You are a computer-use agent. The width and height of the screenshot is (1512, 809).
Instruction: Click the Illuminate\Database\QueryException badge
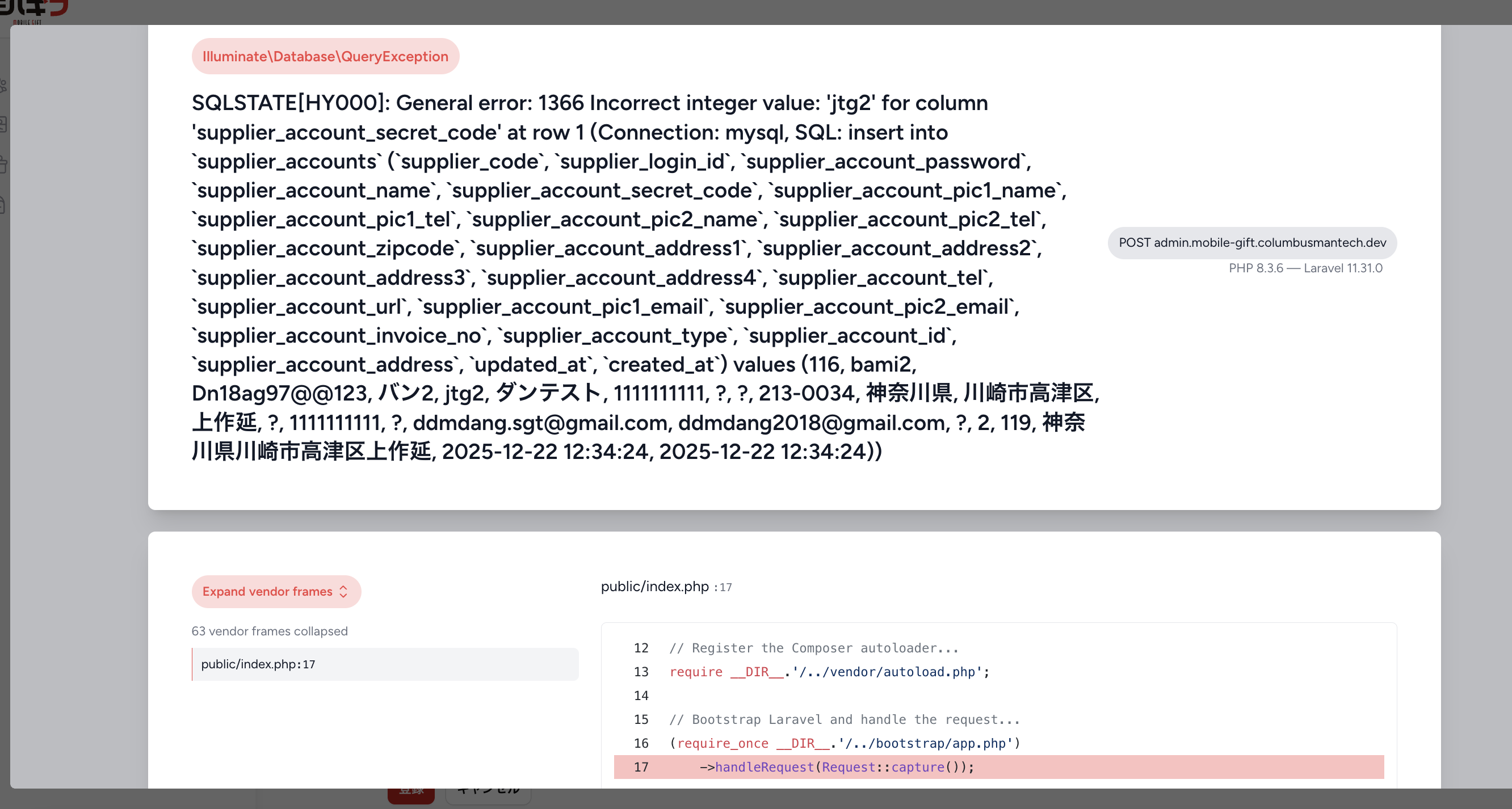(x=325, y=56)
